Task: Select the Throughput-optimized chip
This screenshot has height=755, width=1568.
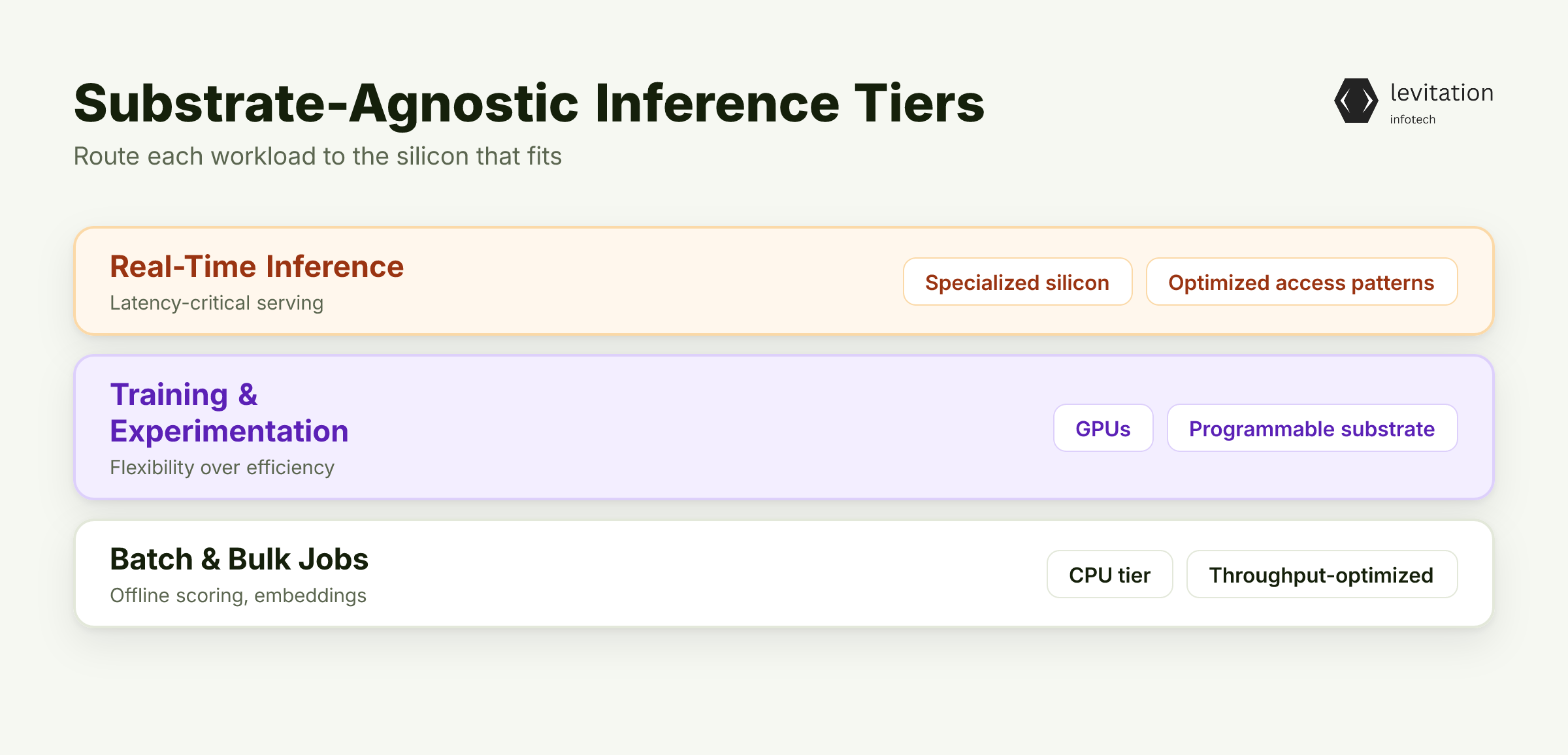Action: pos(1322,574)
